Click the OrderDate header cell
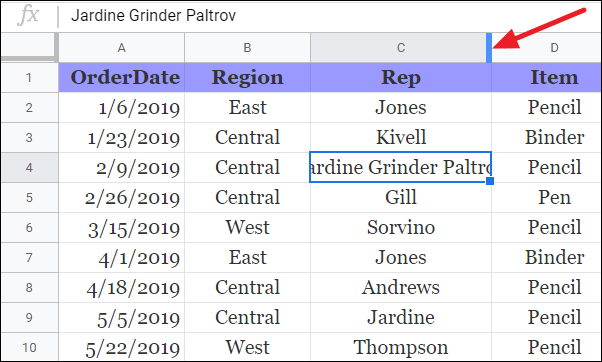This screenshot has width=602, height=362. point(121,78)
